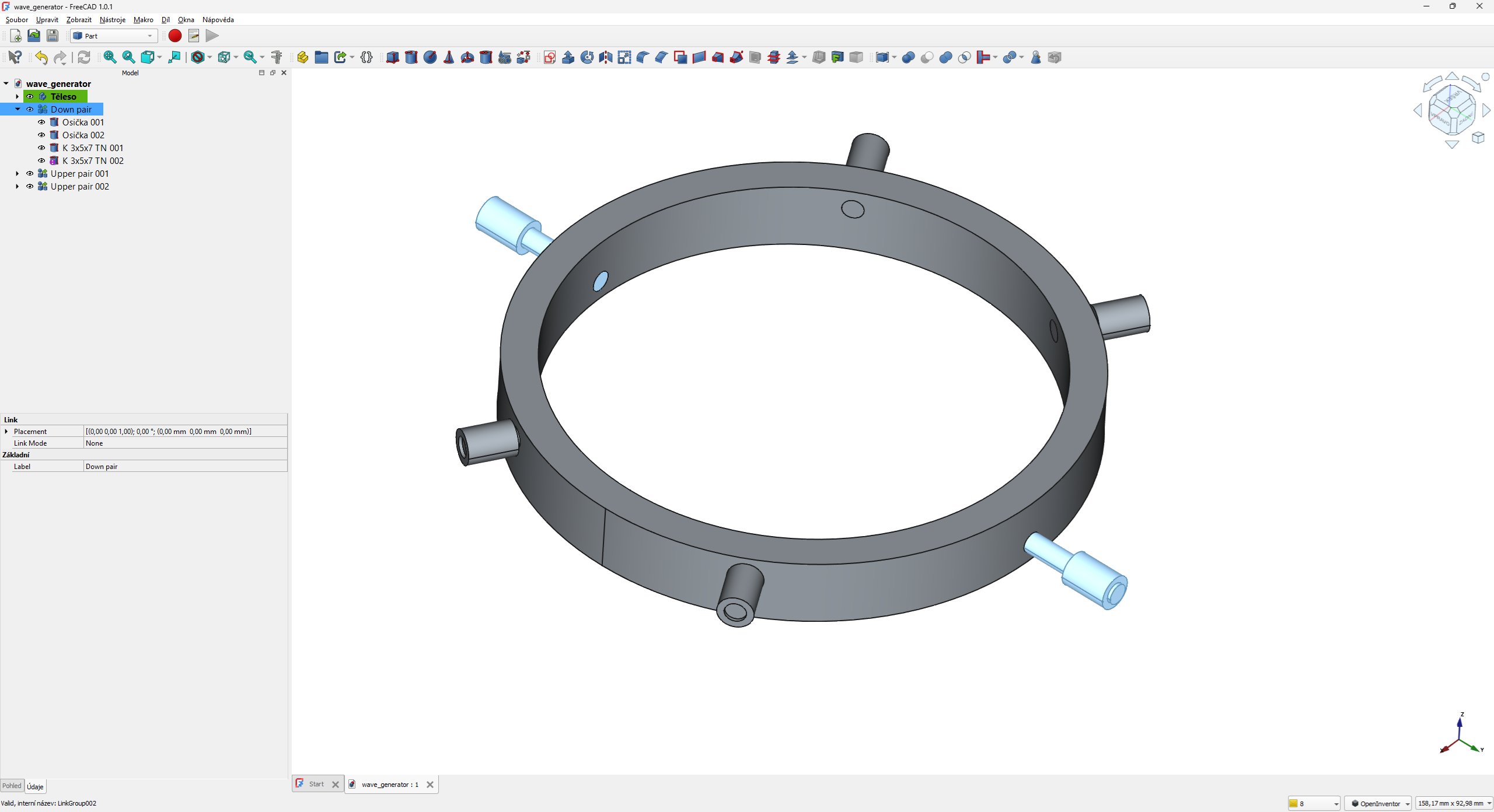Screen dimensions: 1494x812
Task: Select K 3x5x7 TN 002 tree item
Action: point(93,161)
